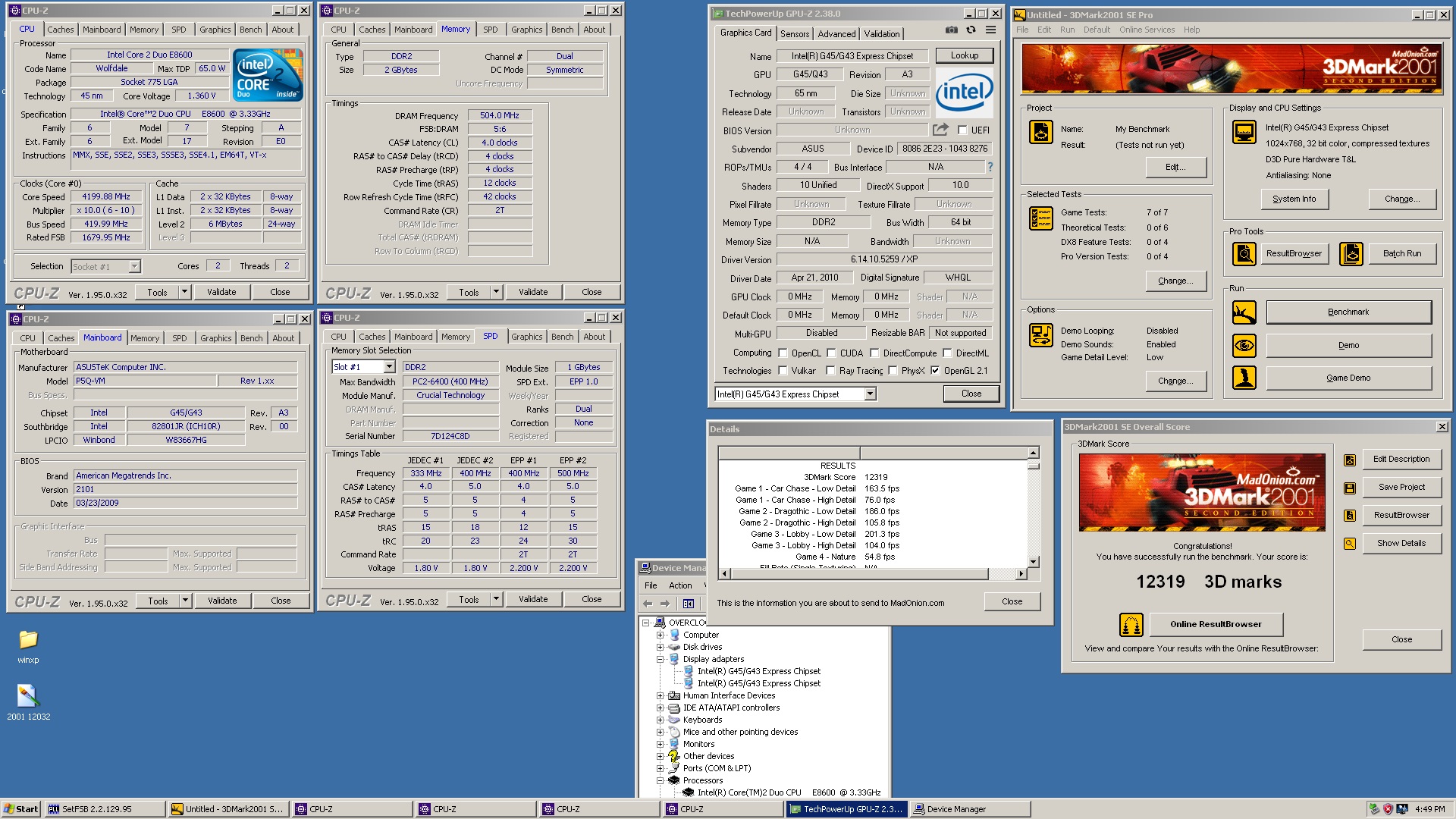The image size is (1456, 819).
Task: Open the Graphics tab in CPU-Z SPD window
Action: click(x=526, y=337)
